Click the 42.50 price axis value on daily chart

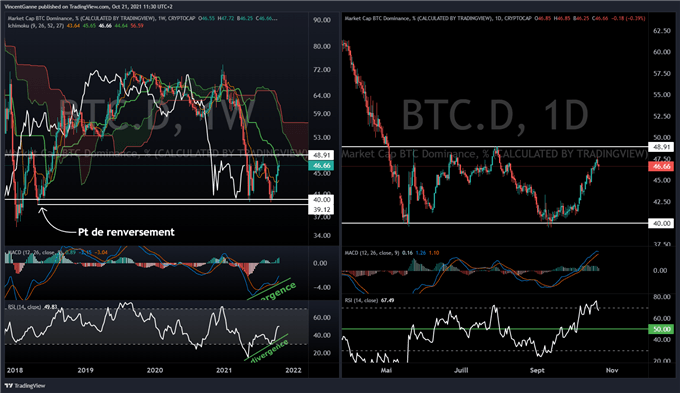coord(662,202)
